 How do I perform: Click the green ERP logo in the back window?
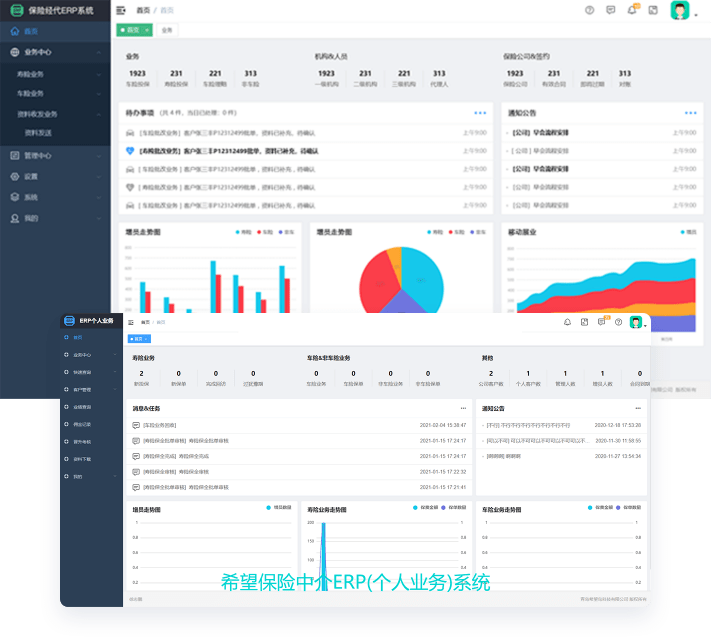[17, 10]
